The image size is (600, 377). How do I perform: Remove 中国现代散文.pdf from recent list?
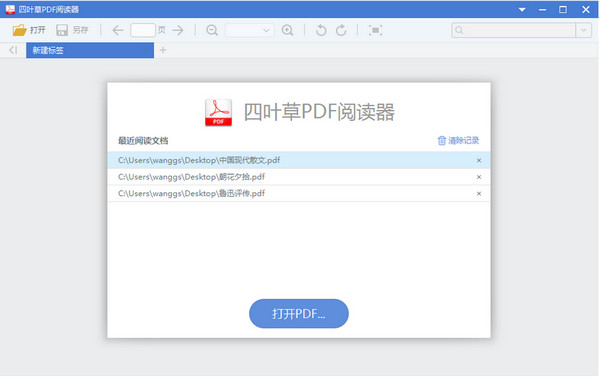point(479,160)
